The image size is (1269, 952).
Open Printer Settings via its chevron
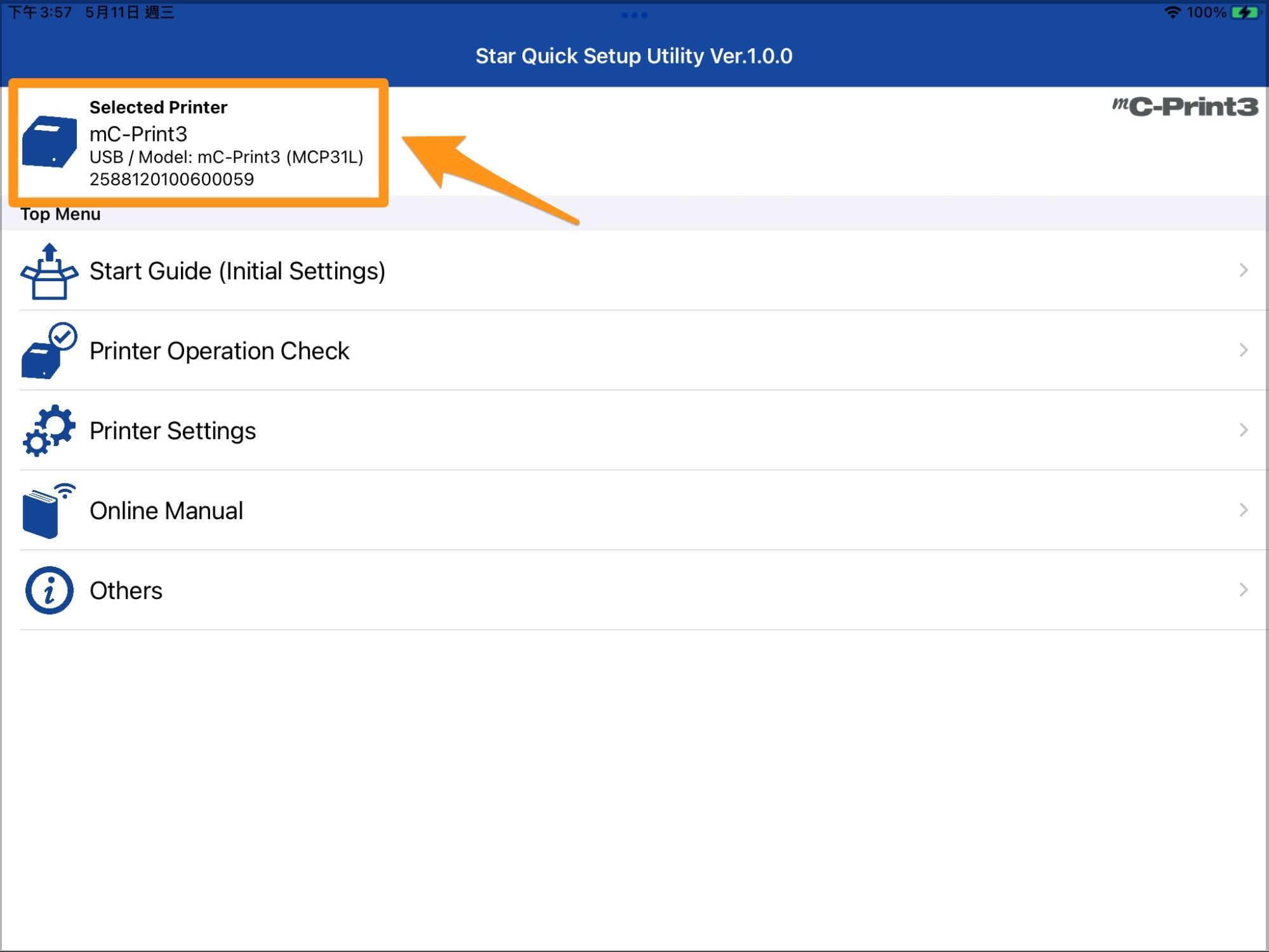(x=1244, y=430)
